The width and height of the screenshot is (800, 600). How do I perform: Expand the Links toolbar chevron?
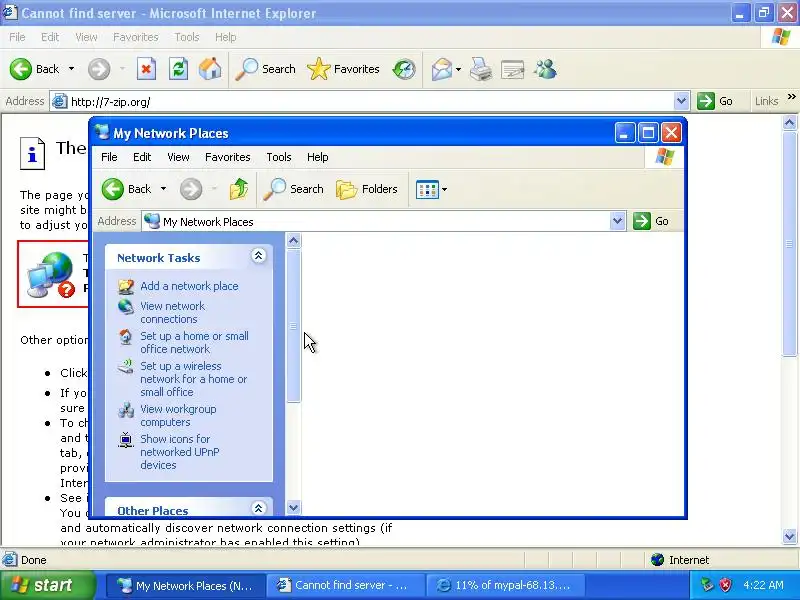(791, 96)
